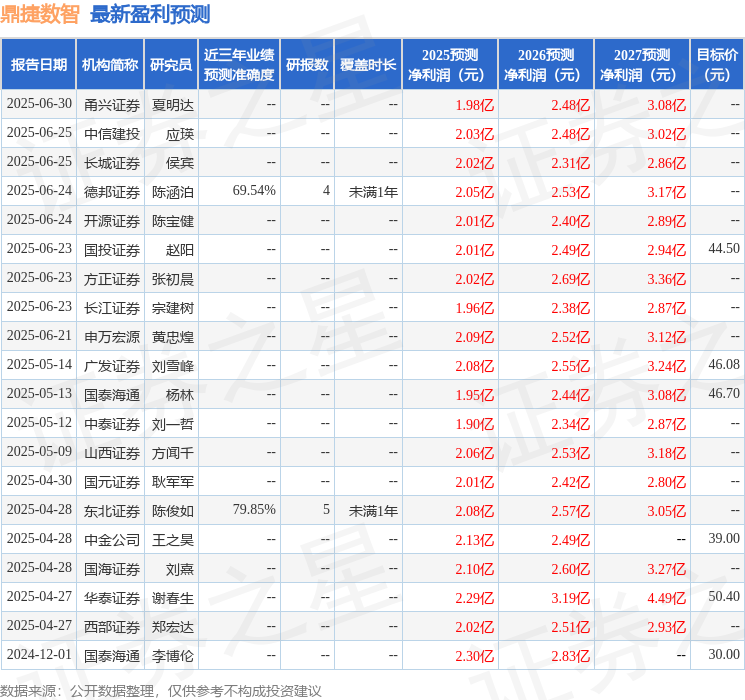
Task: Click accuracy value 79.85%
Action: coord(254,510)
